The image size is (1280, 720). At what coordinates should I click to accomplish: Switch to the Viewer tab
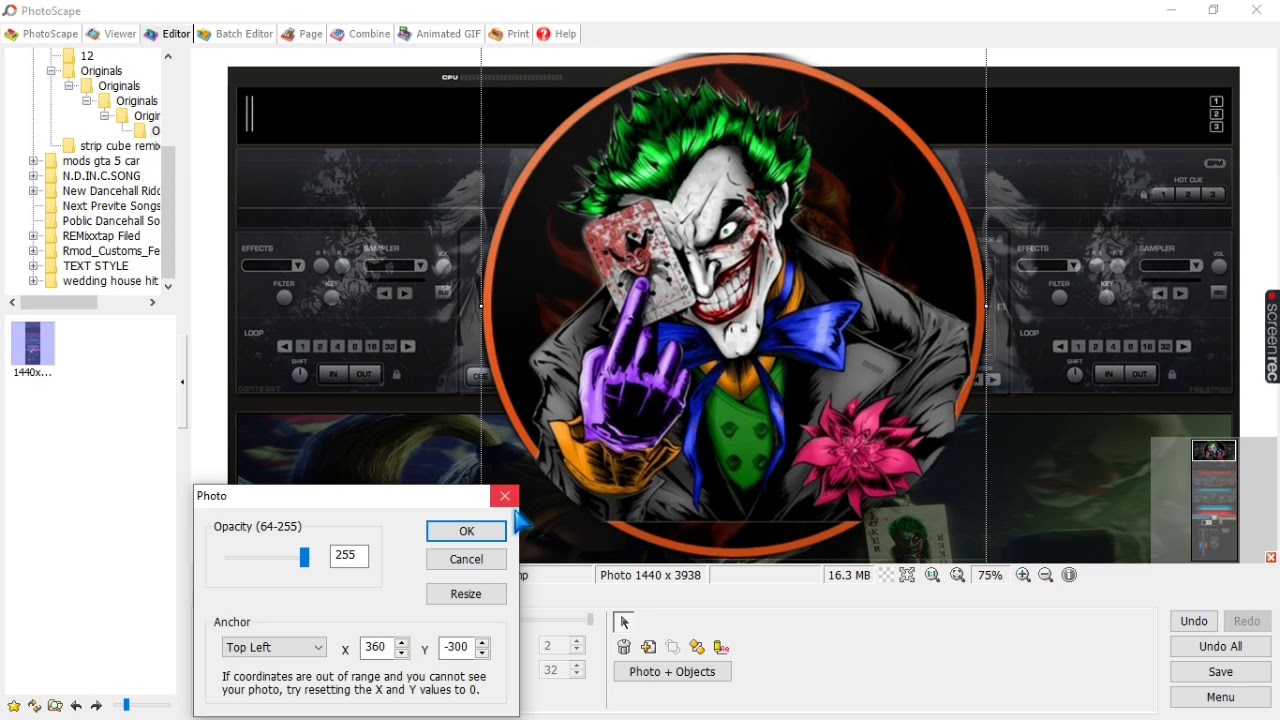click(111, 34)
